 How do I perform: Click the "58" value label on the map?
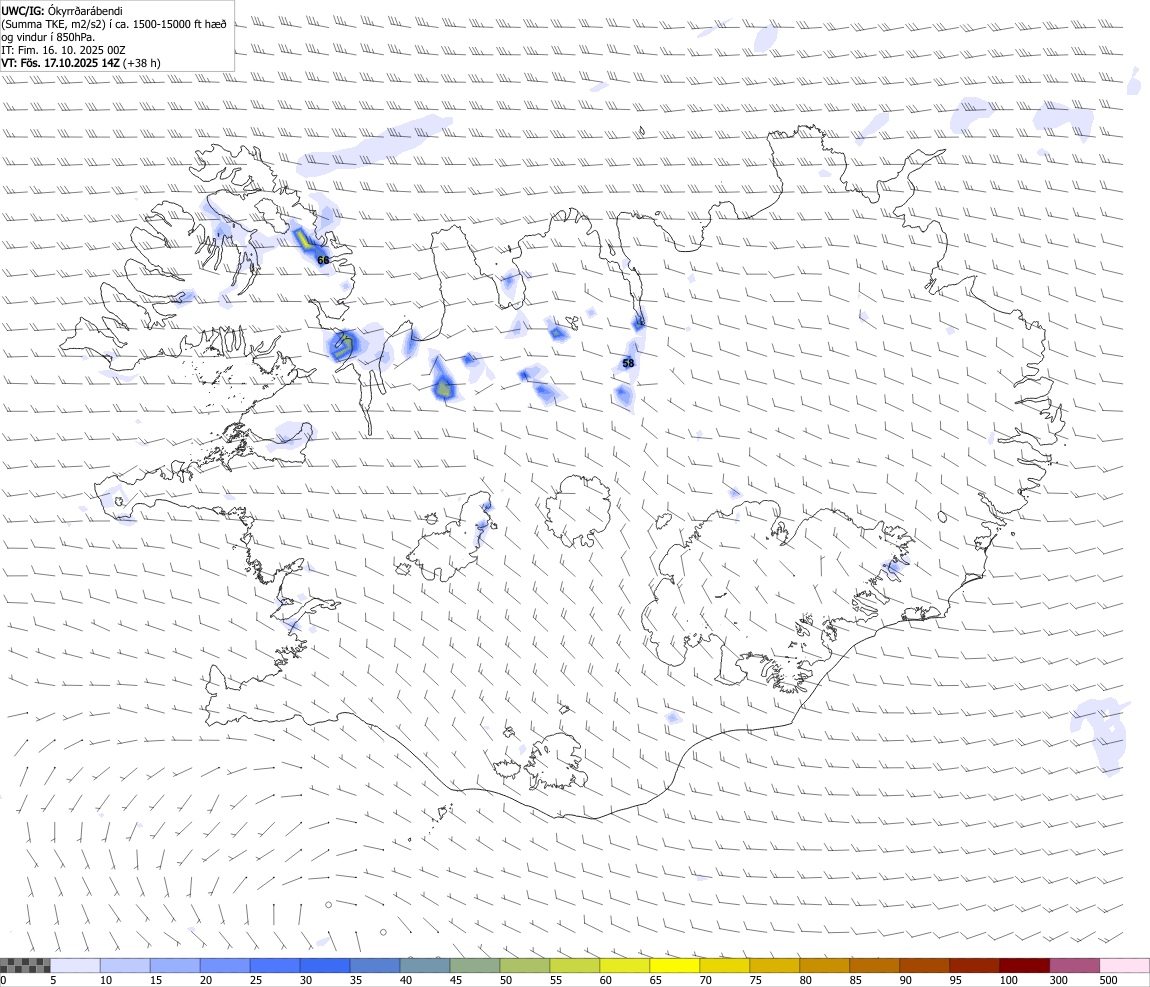coord(628,363)
